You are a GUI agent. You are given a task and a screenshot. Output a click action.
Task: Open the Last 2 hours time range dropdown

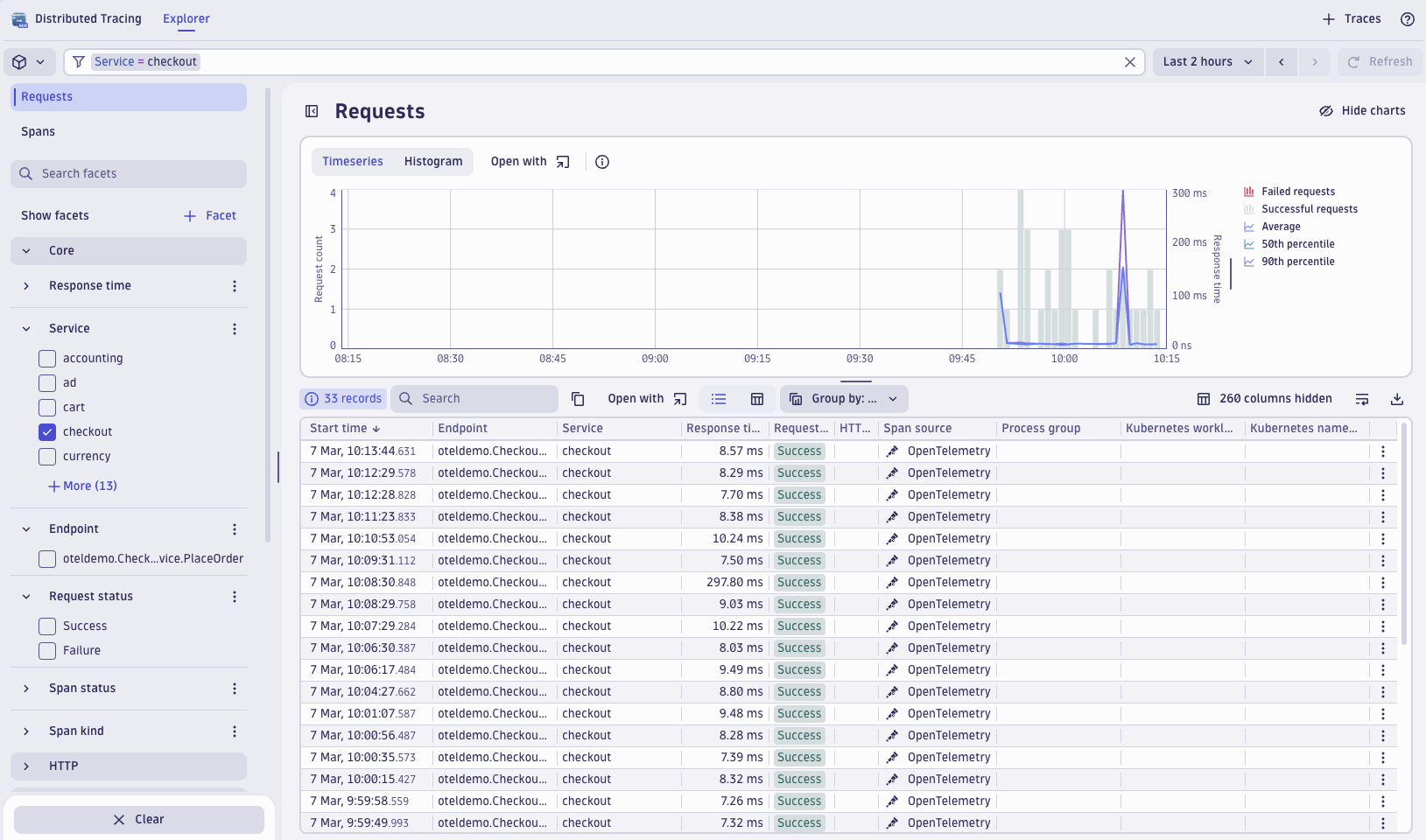click(x=1206, y=61)
